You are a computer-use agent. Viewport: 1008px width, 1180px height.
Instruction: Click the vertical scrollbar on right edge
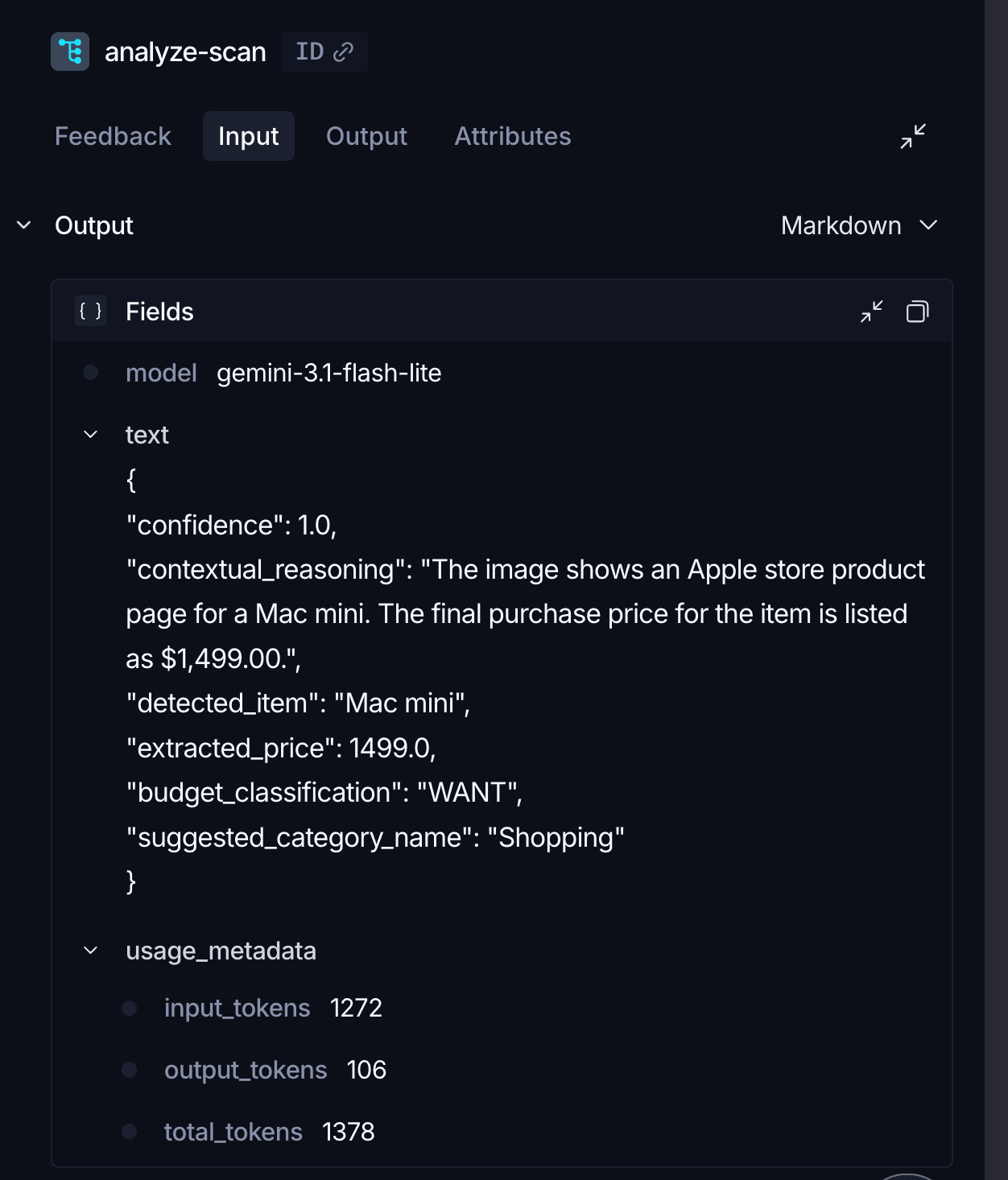(996, 590)
